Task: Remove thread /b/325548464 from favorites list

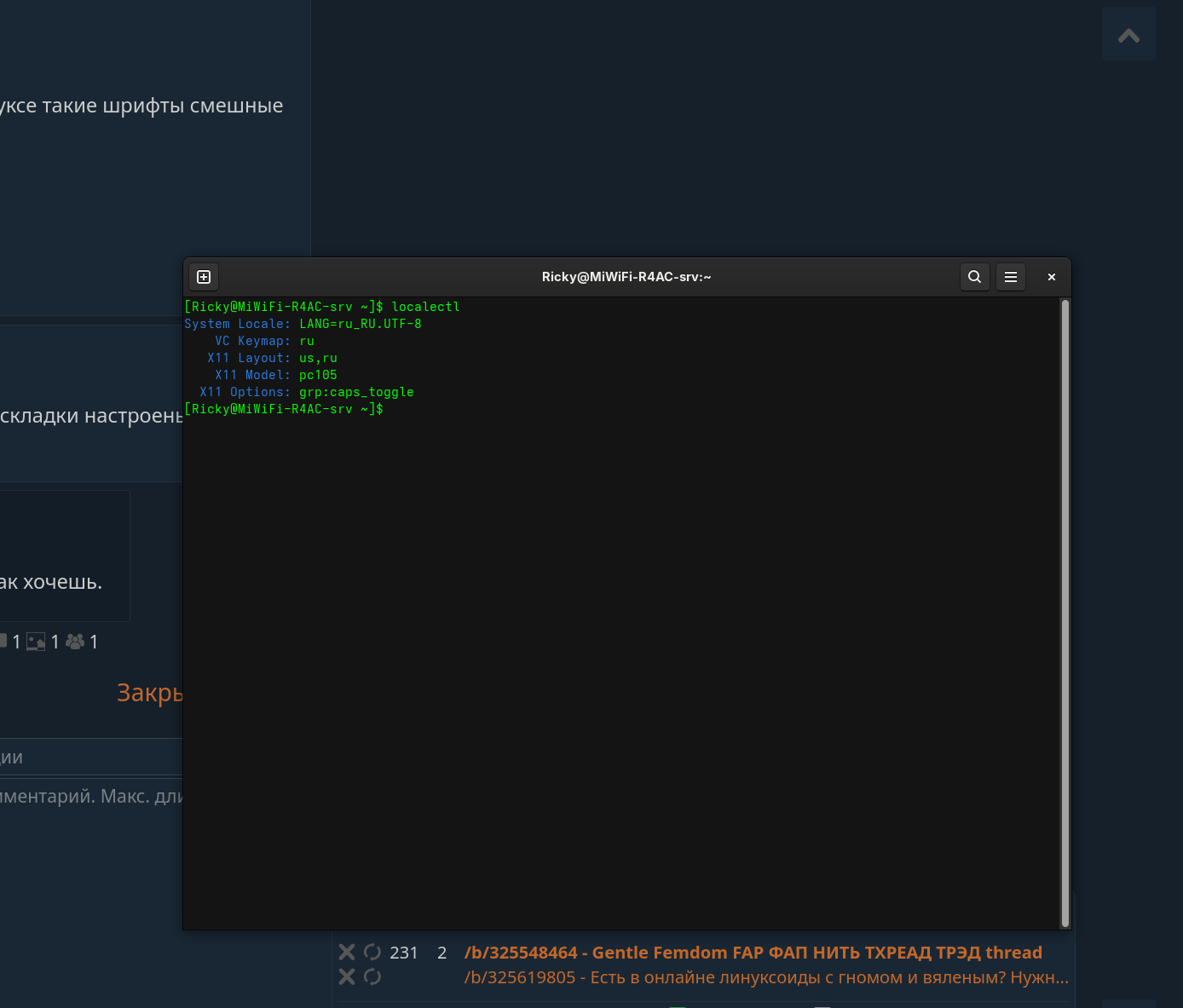Action: click(x=347, y=952)
